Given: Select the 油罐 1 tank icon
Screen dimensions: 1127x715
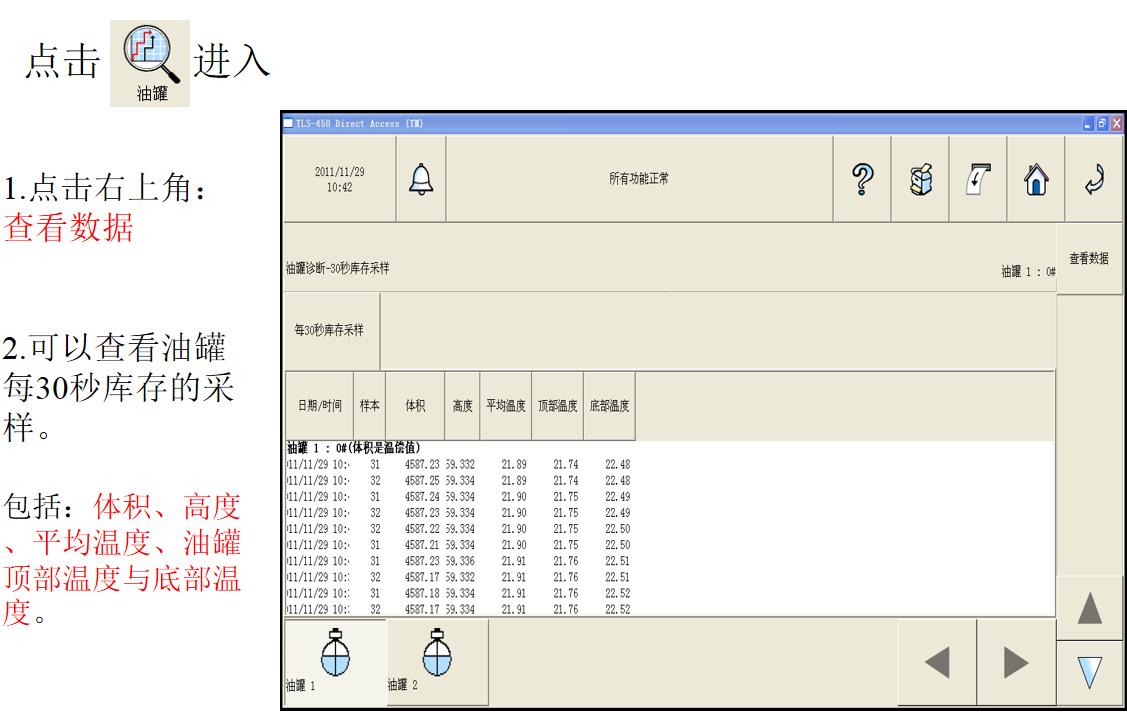Looking at the screenshot, I should tap(334, 661).
